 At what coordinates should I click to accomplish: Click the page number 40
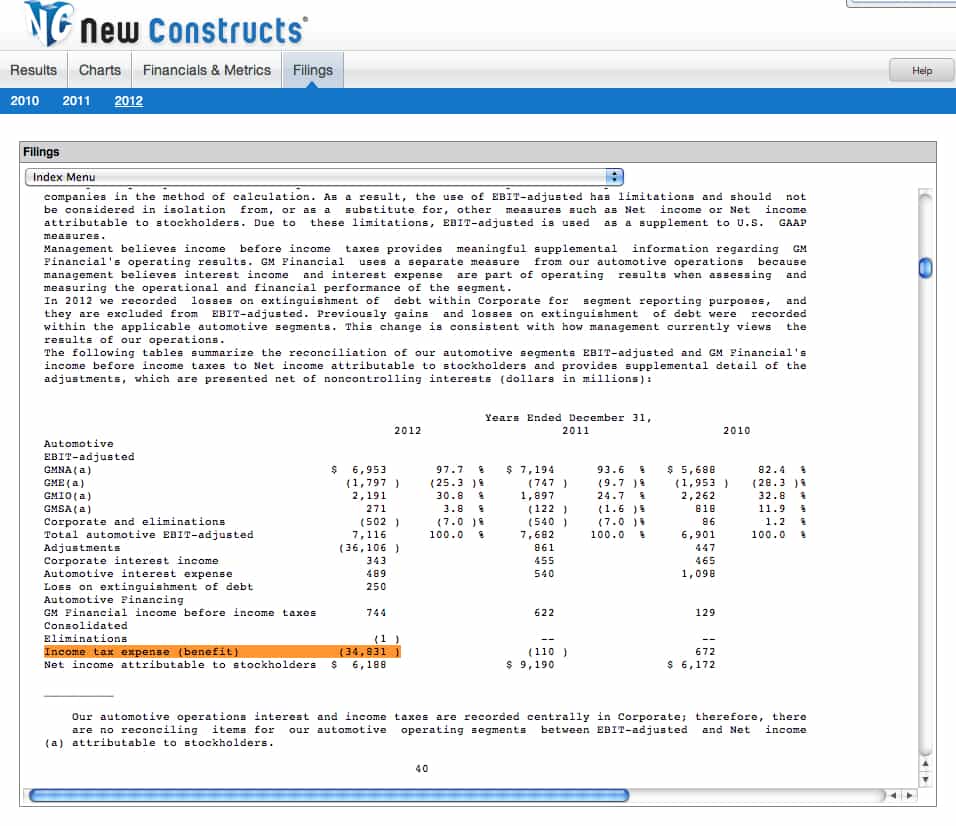(x=421, y=769)
